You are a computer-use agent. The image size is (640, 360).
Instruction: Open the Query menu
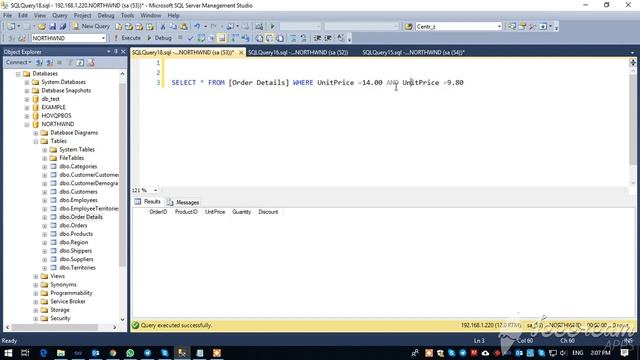[60, 16]
